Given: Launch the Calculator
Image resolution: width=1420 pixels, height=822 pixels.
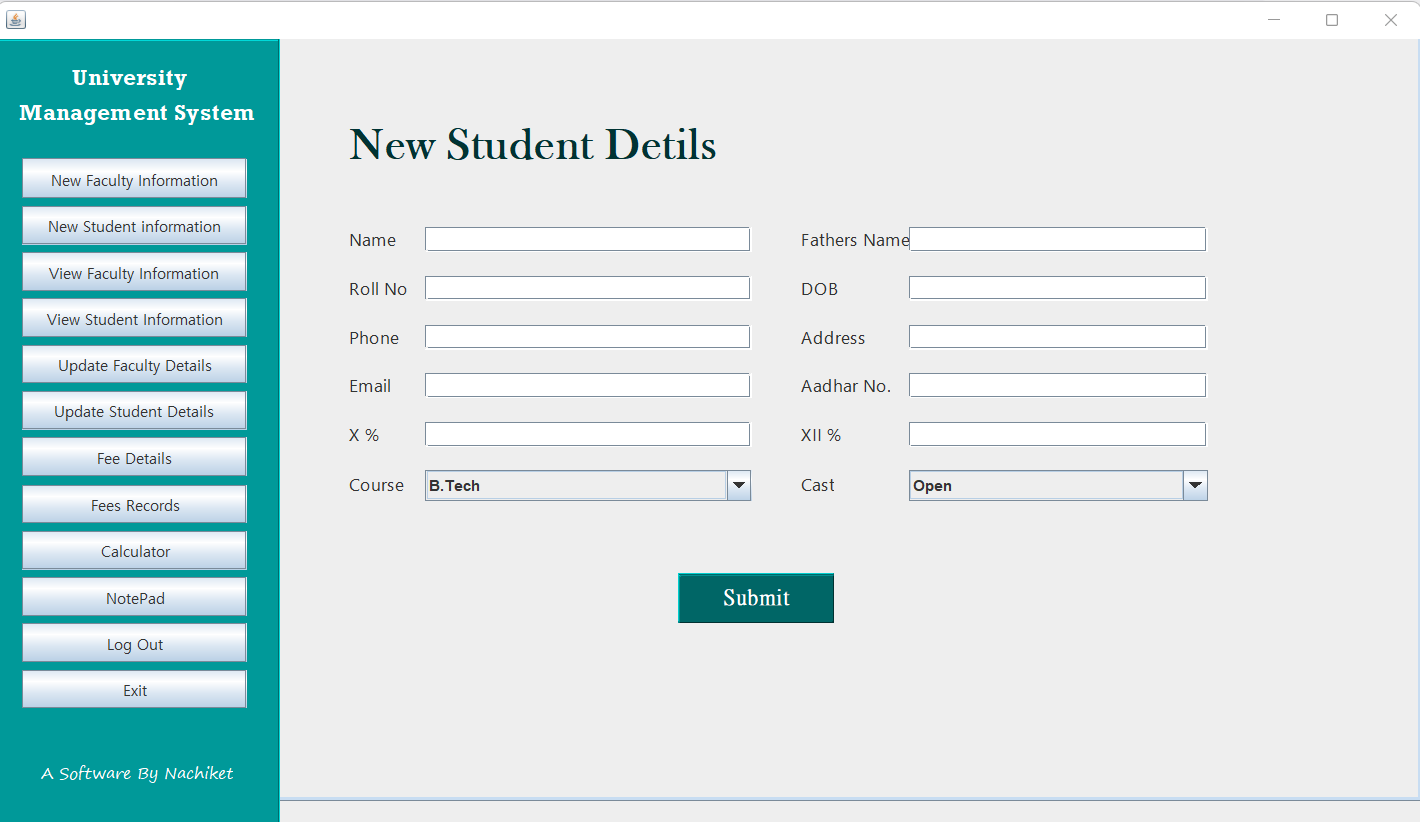Looking at the screenshot, I should (134, 550).
